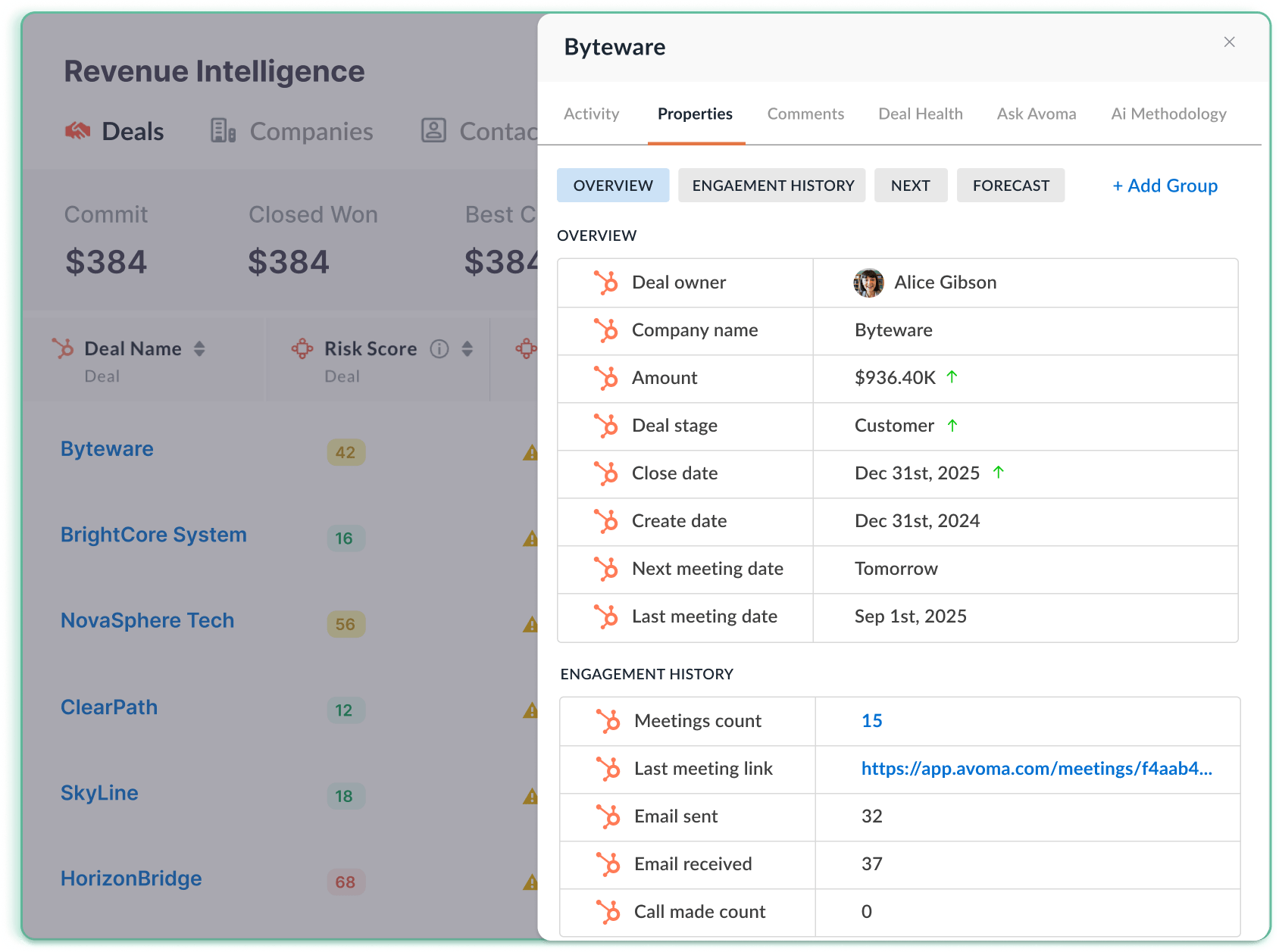Click HubSpot icon beside Deal owner

[x=606, y=282]
